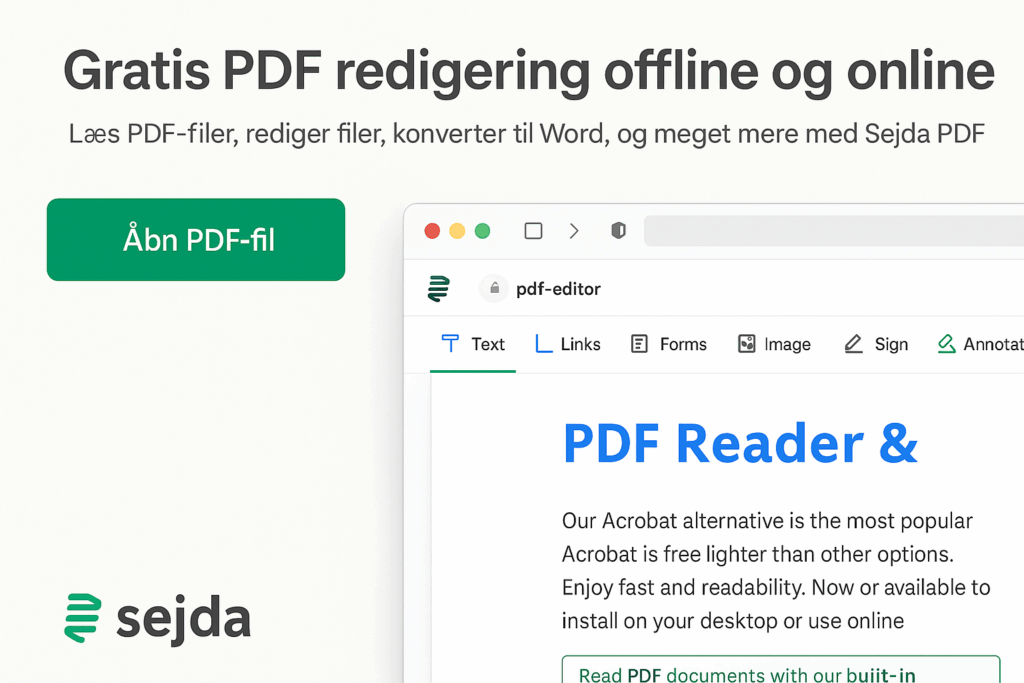Click Read PDF documents with our built-in box
The width and height of the screenshot is (1024, 683).
point(781,669)
